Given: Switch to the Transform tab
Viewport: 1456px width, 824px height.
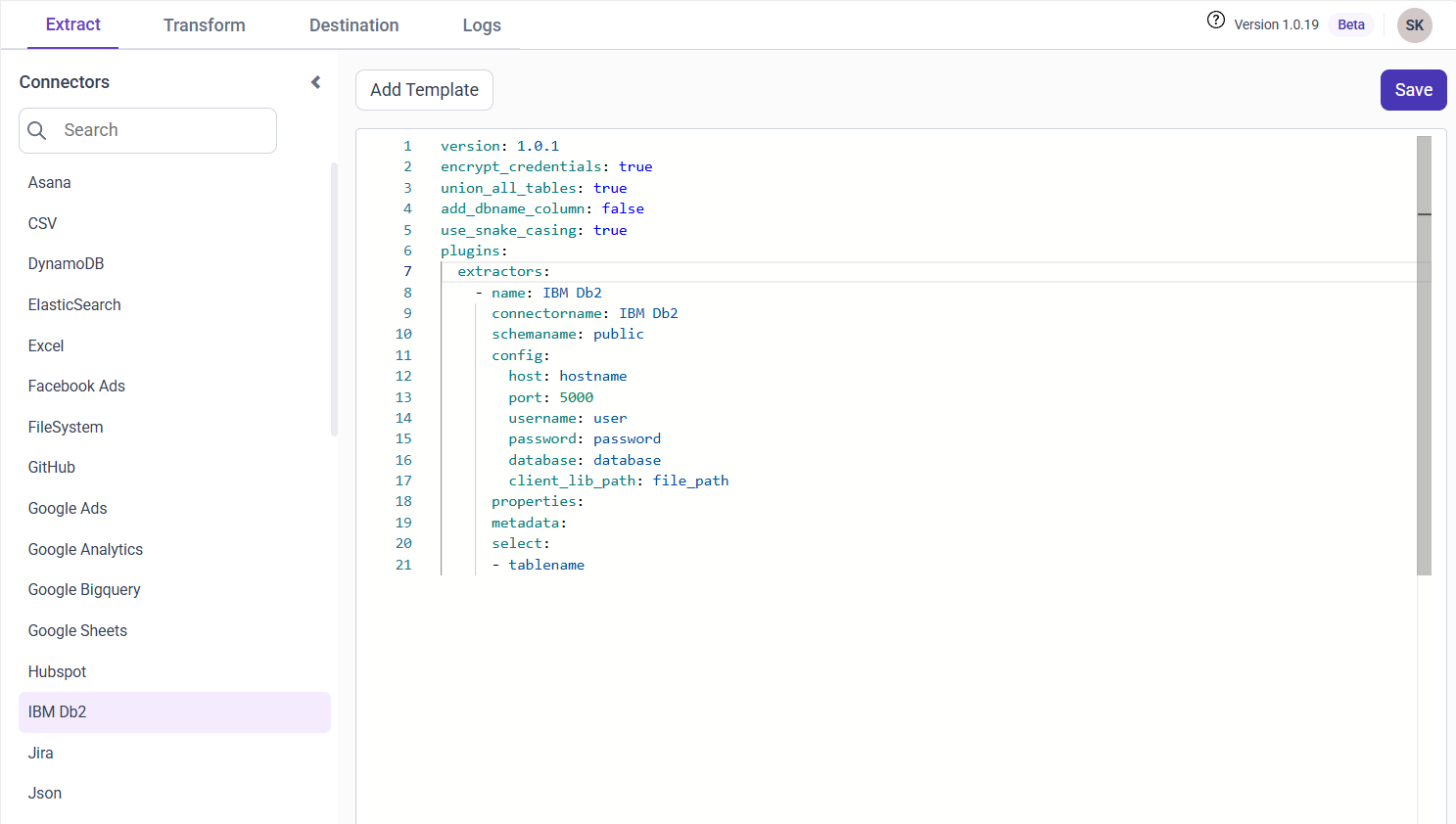Looking at the screenshot, I should 204,25.
